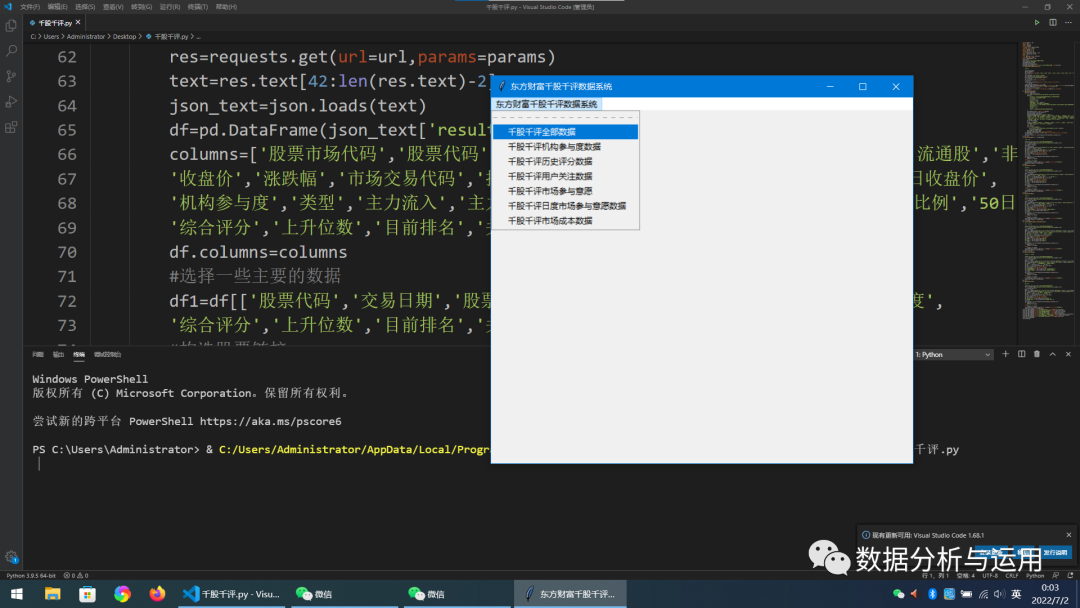The image size is (1080, 608).
Task: Open Microsoft Store from taskbar
Action: point(87,594)
